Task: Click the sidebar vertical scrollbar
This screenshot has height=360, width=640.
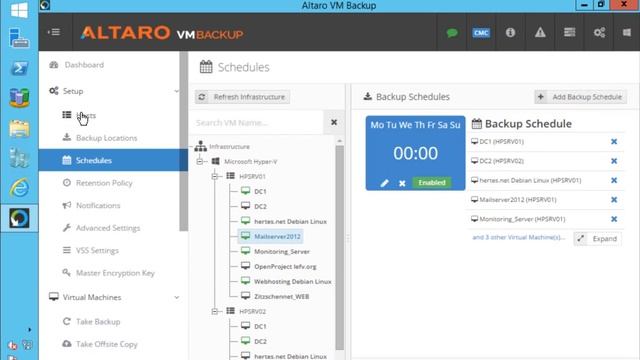Action: [184, 141]
